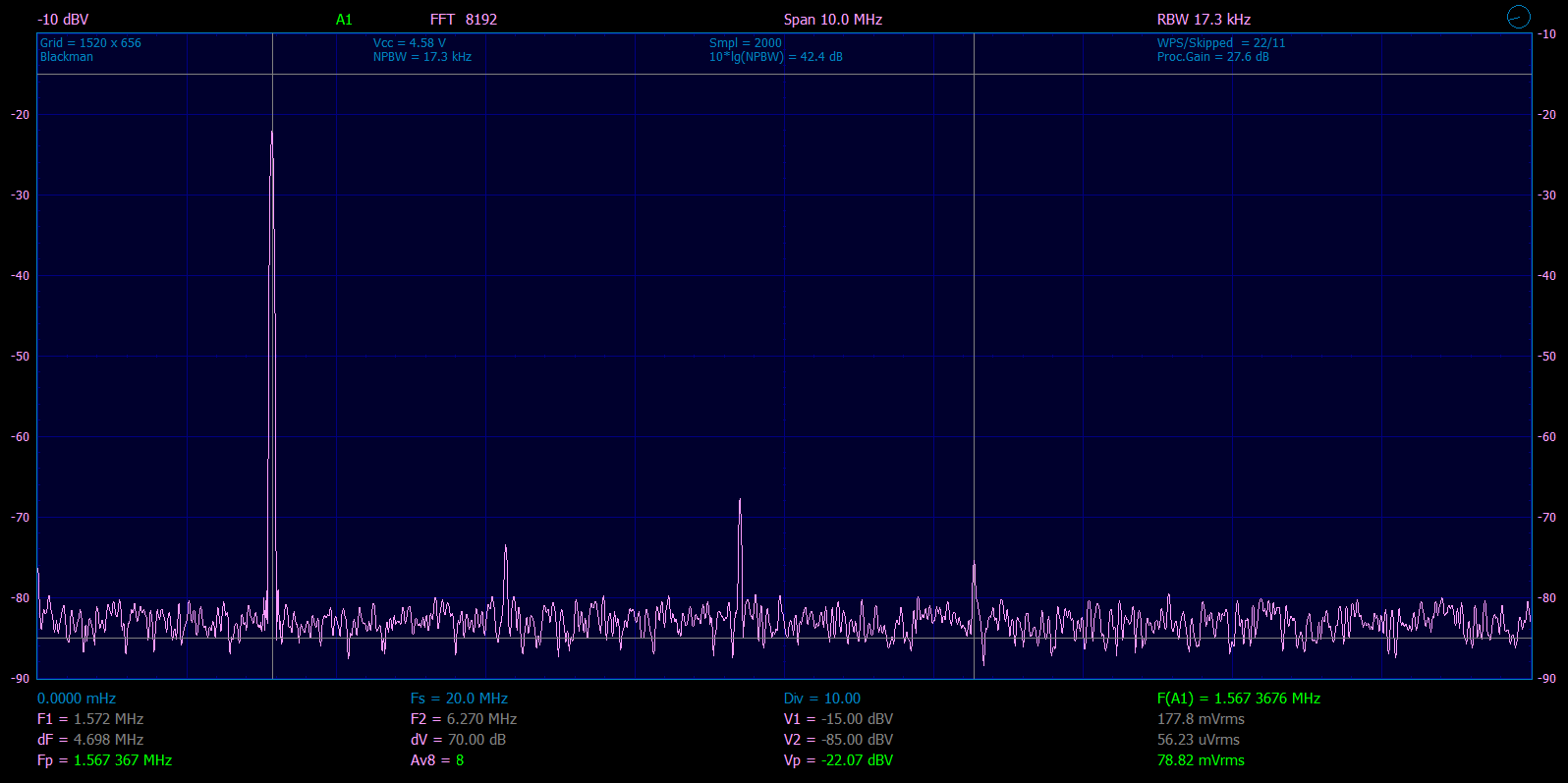
Task: Click the Proc.Gain = 27.6 dB readout
Action: point(1213,57)
